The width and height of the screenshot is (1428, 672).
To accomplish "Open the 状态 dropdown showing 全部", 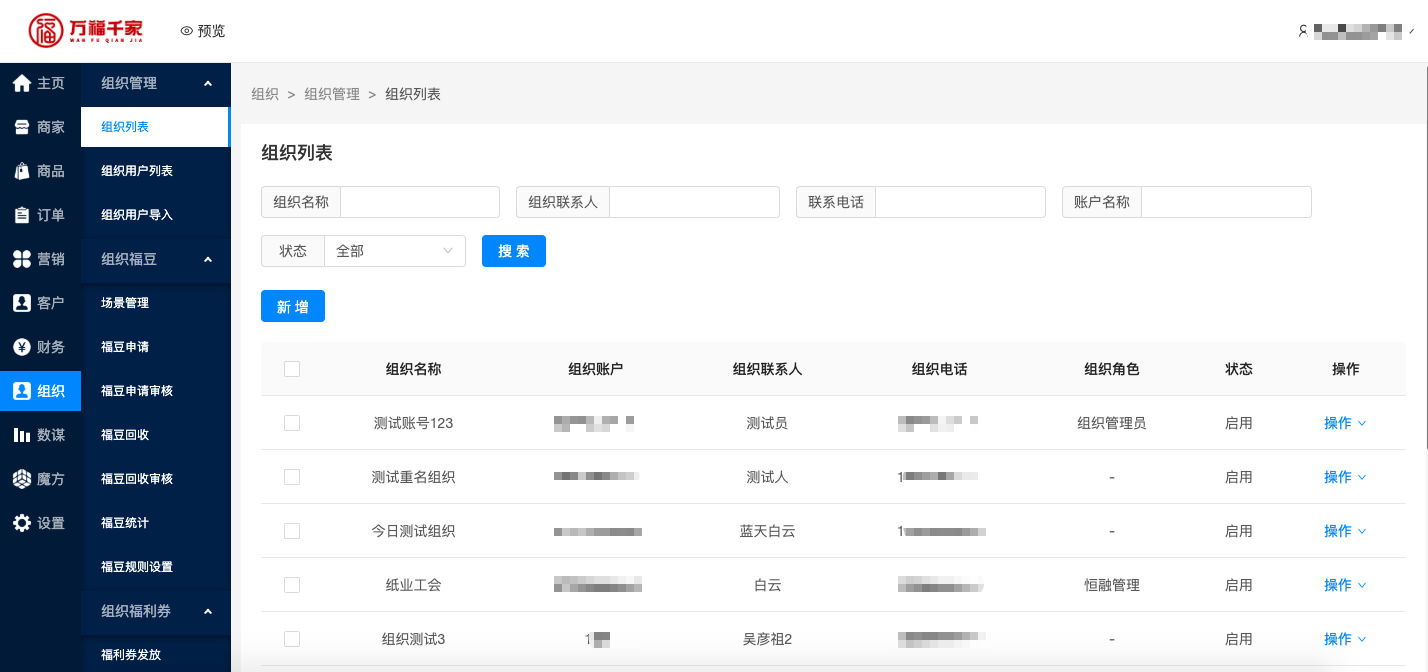I will pyautogui.click(x=394, y=251).
